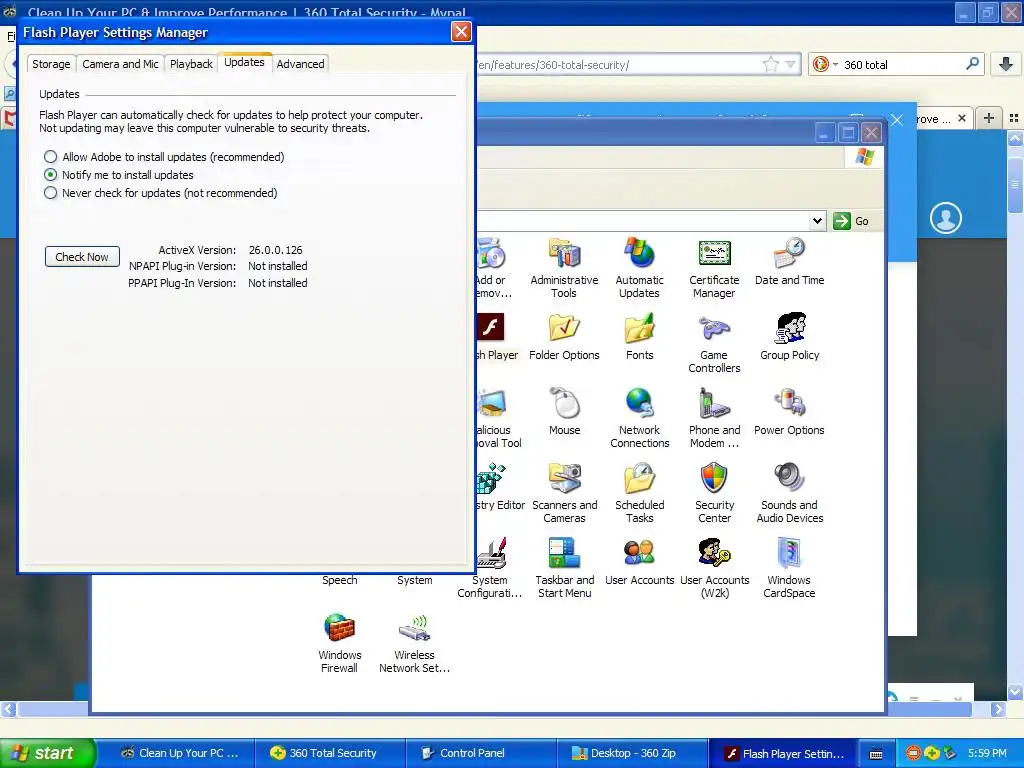Open search engine selector dropdown
The width and height of the screenshot is (1024, 768).
[x=825, y=64]
